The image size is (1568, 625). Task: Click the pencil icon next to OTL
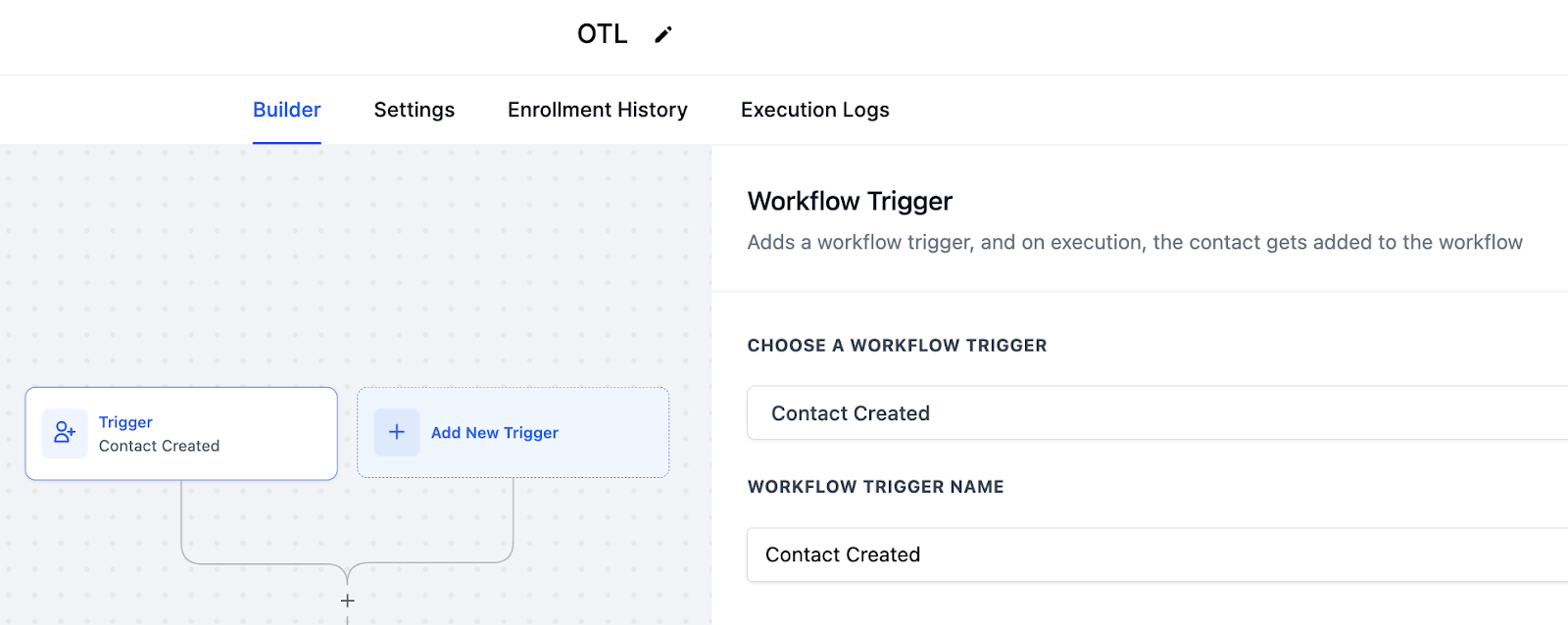click(x=663, y=34)
